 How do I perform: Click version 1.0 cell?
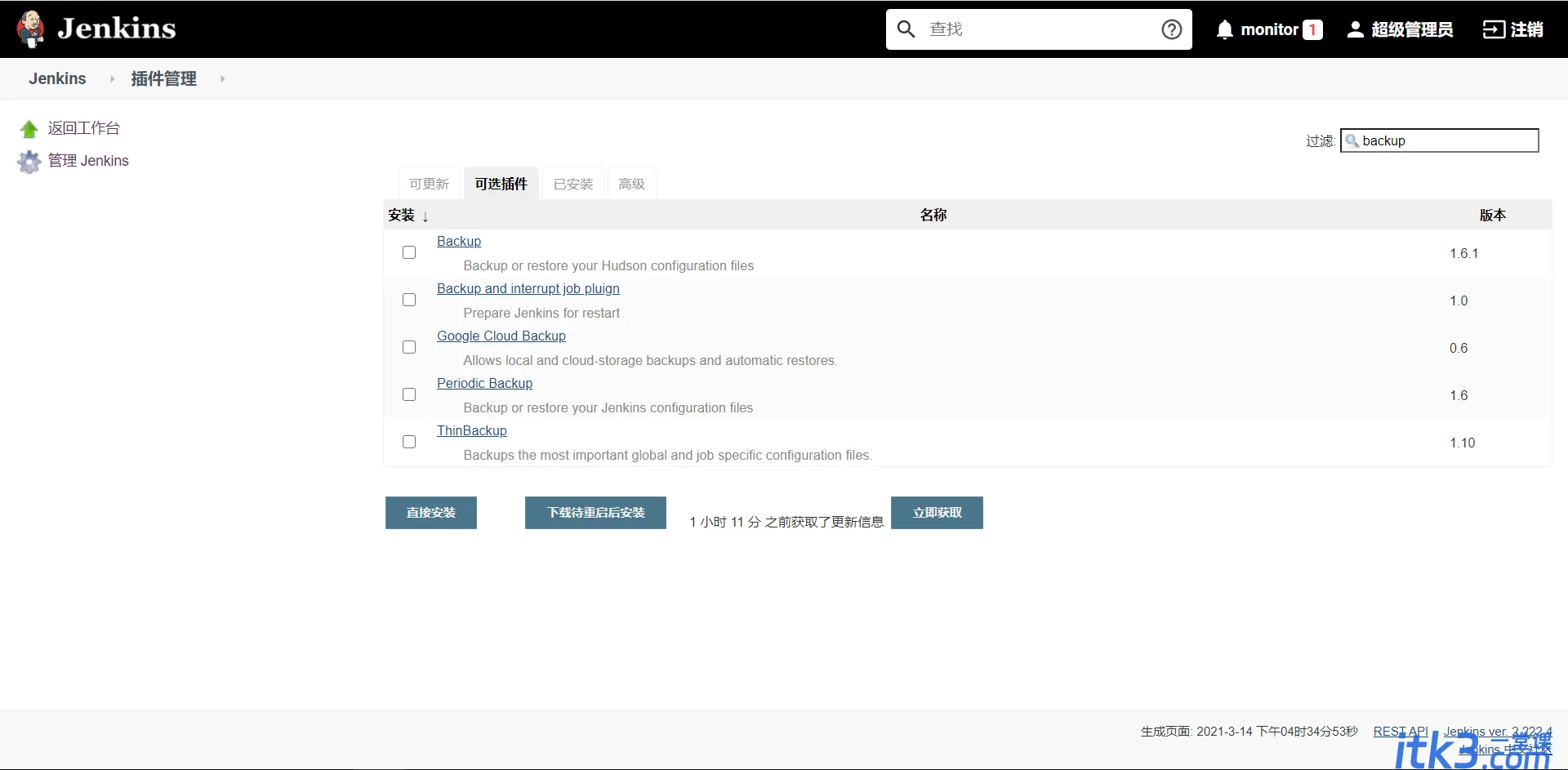click(x=1459, y=300)
